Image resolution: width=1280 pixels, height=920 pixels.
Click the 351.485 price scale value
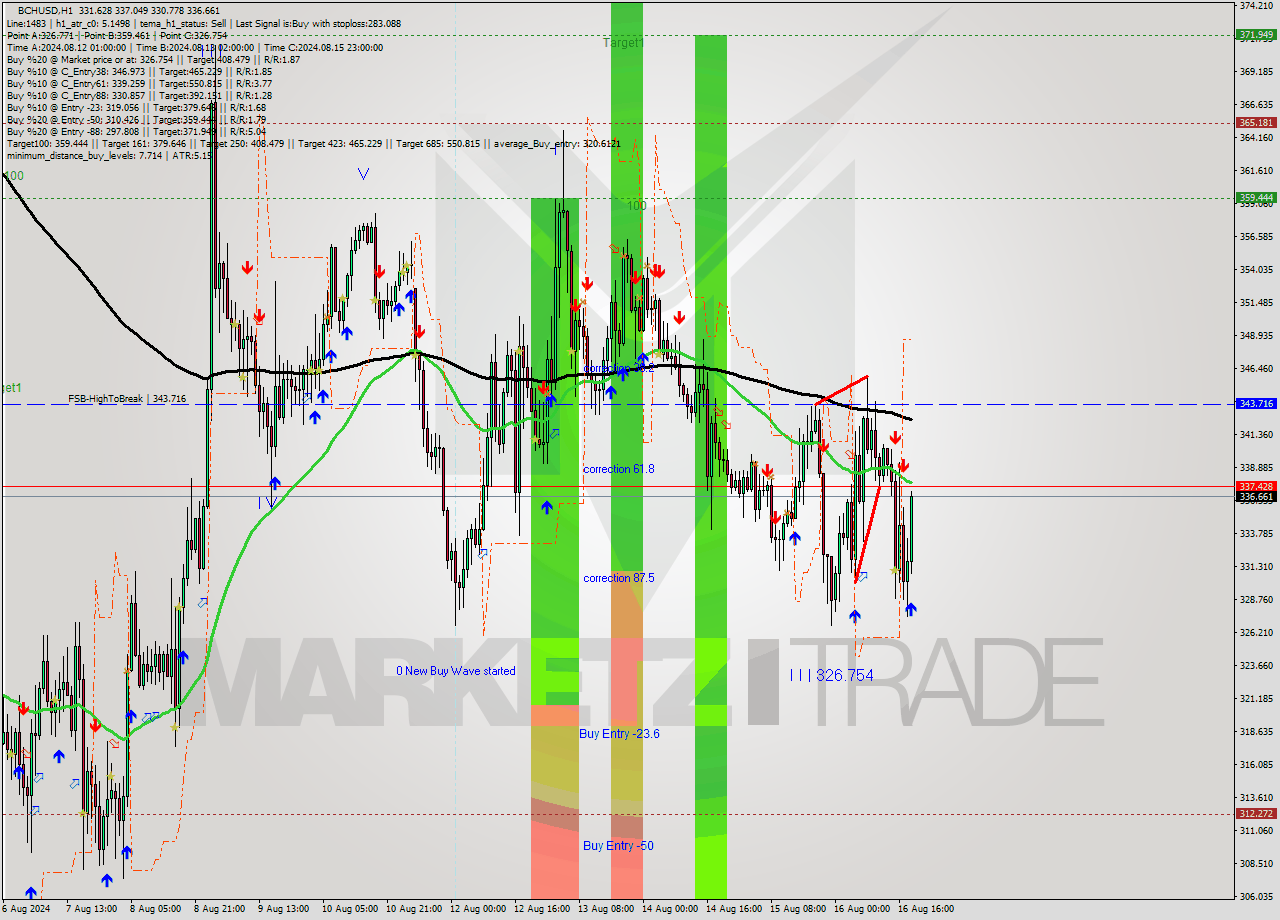1256,303
